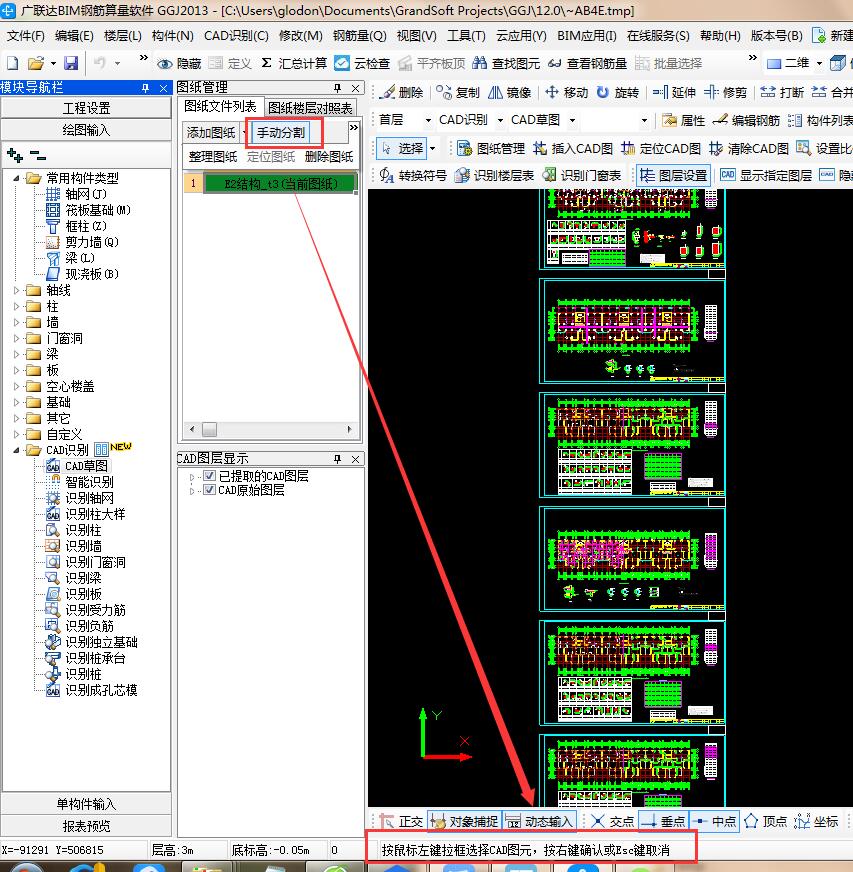This screenshot has width=853, height=872.
Task: Click the expand-all plus icon in navigator
Action: (15, 155)
